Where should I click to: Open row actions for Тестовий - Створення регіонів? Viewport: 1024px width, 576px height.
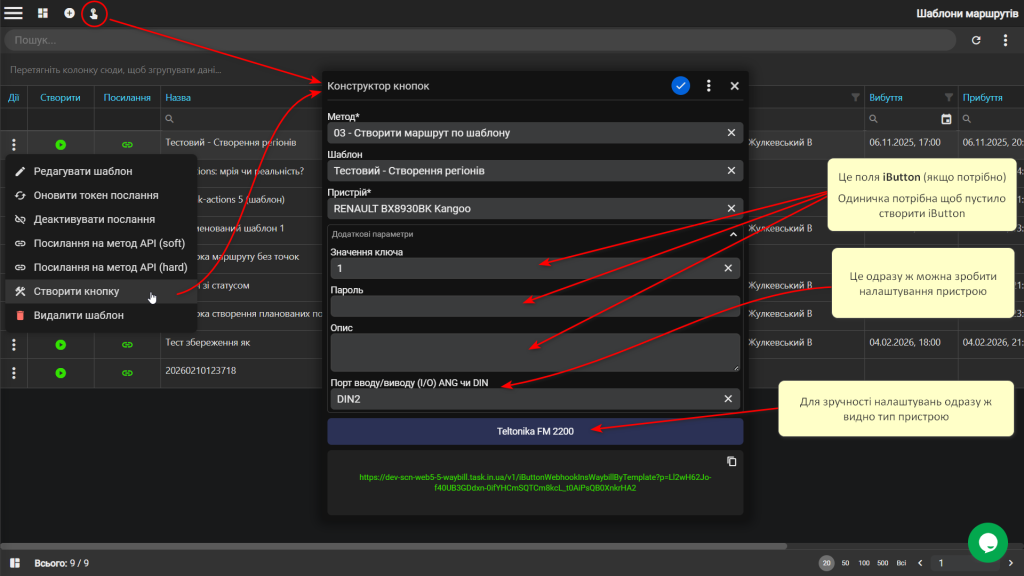14,144
